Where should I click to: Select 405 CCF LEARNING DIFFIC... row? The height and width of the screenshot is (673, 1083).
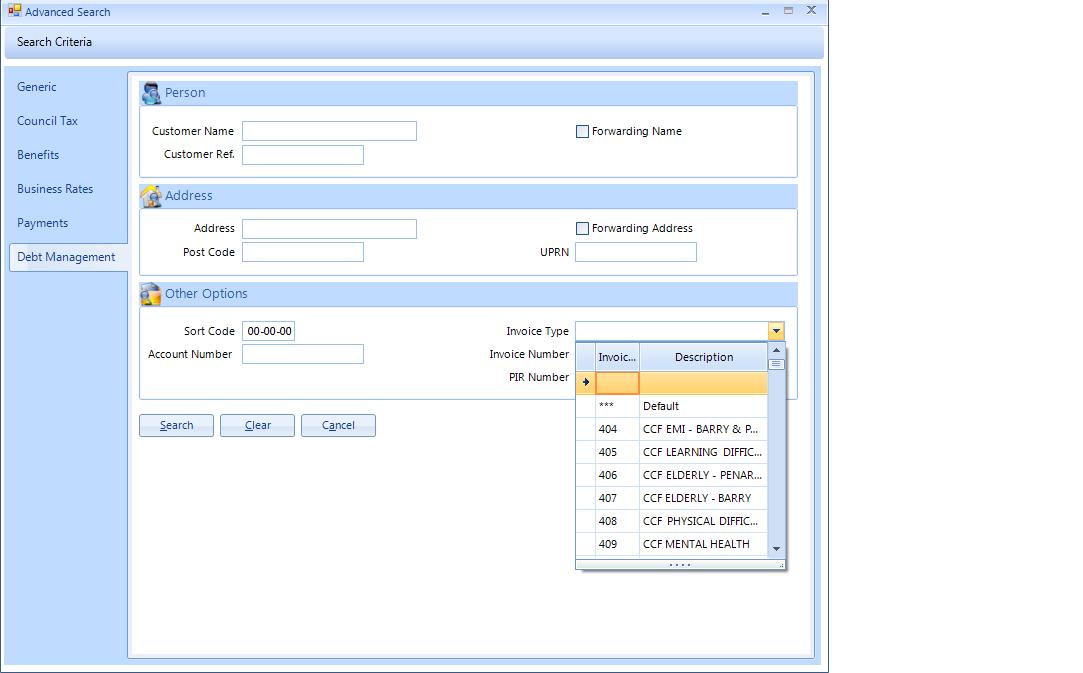tap(672, 452)
